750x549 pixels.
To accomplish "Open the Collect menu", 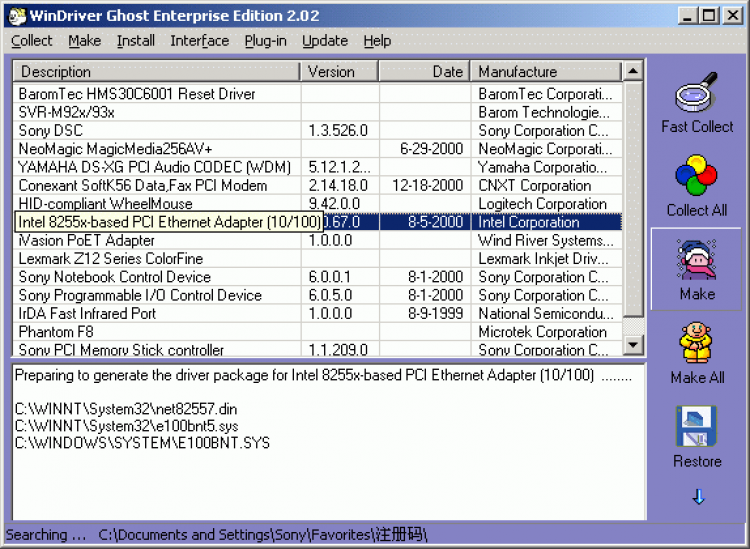I will coord(32,41).
